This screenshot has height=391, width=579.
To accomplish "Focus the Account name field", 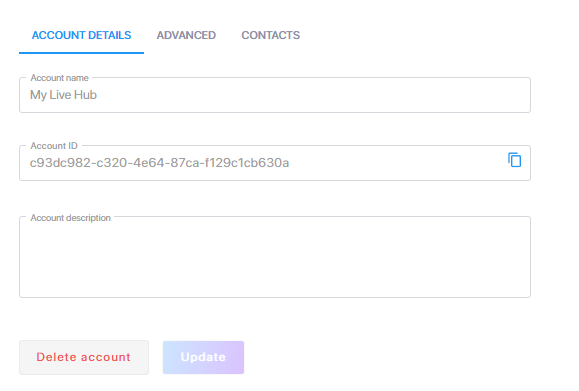I will pyautogui.click(x=275, y=95).
